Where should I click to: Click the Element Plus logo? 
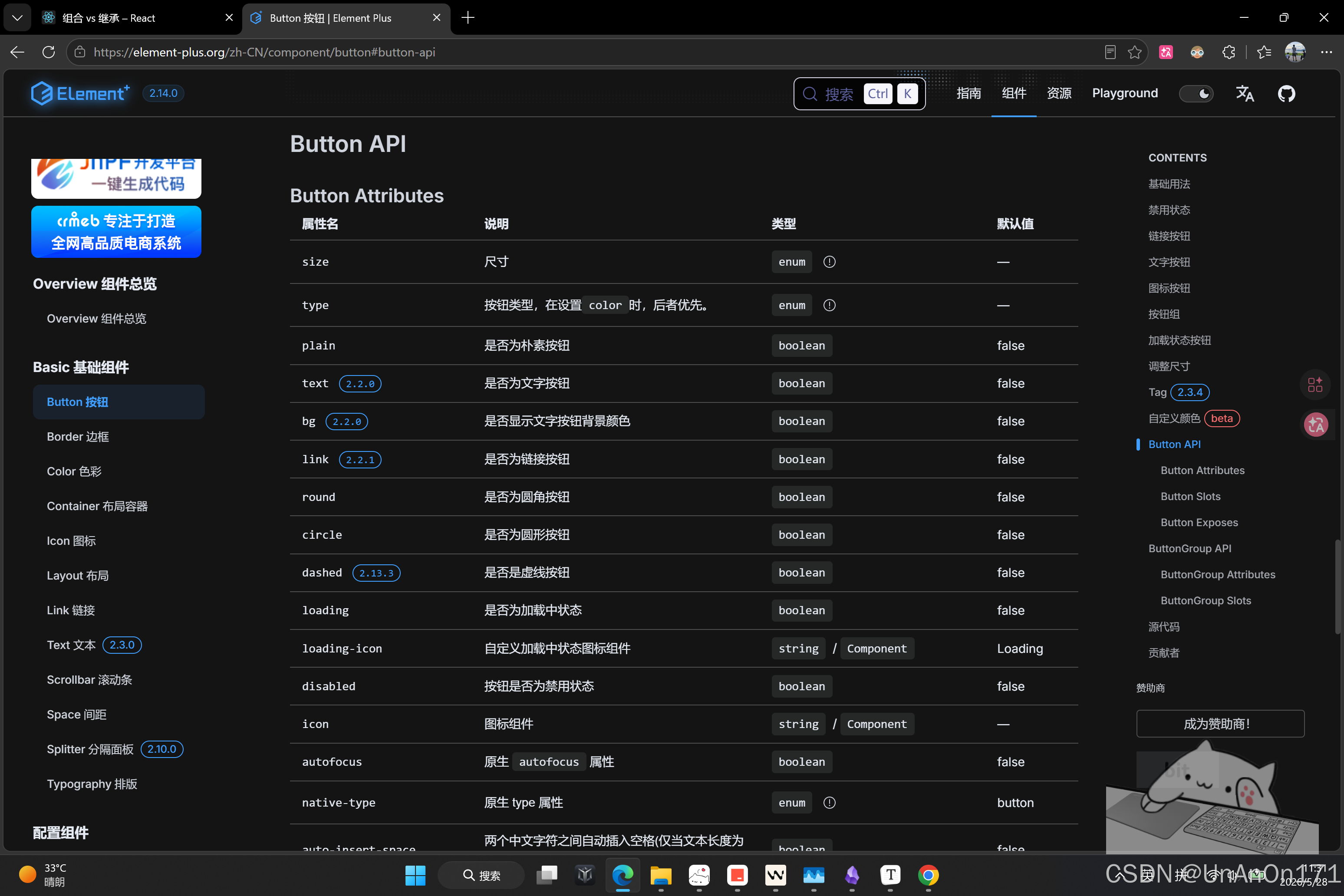(80, 93)
